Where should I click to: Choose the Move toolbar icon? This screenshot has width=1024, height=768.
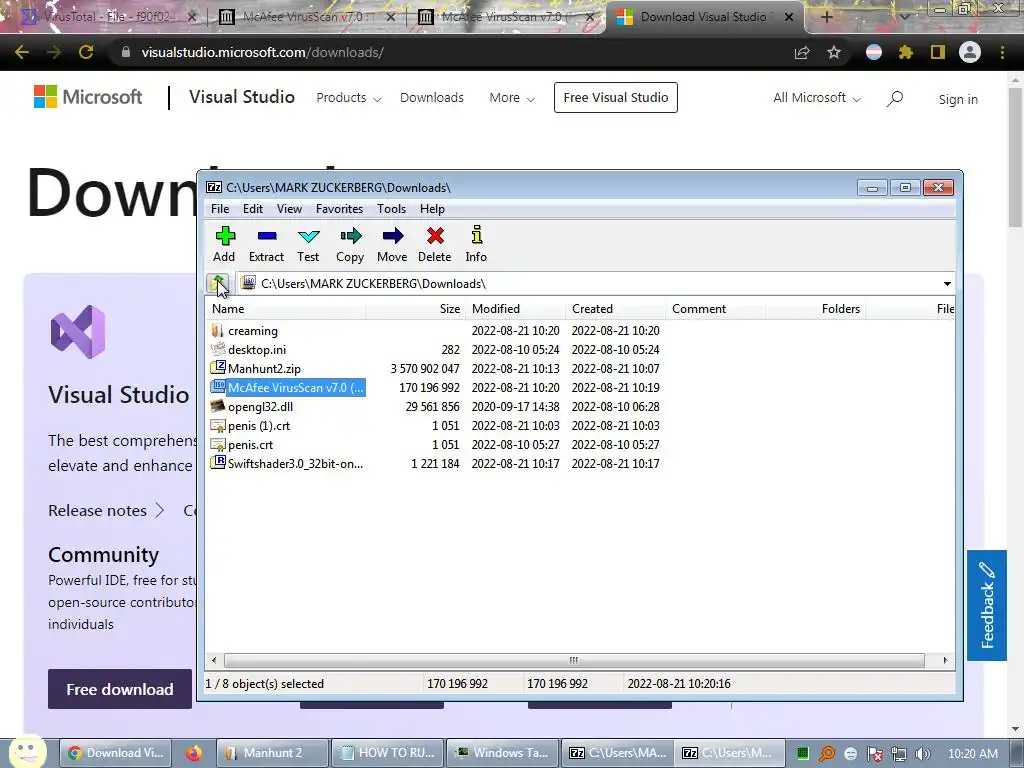point(392,244)
